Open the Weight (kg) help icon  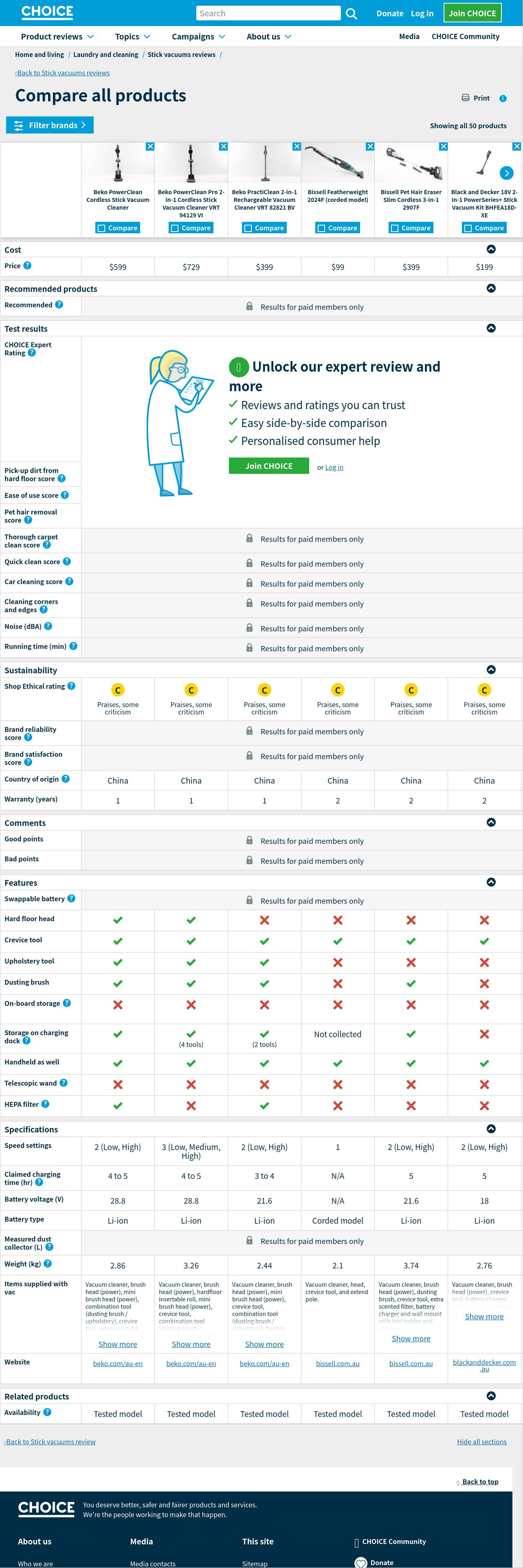(x=48, y=1264)
